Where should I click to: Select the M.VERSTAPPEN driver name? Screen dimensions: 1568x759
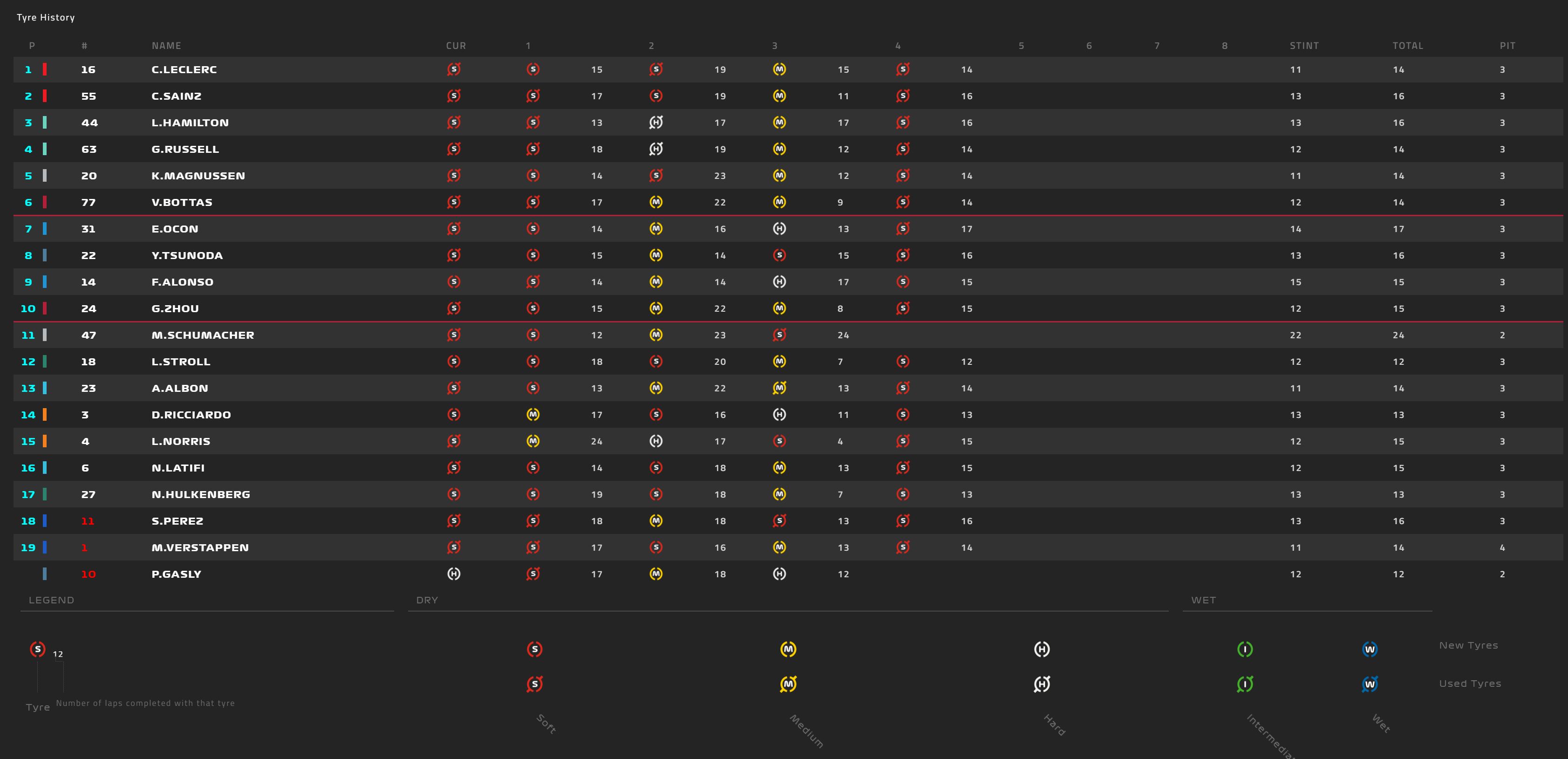point(200,548)
